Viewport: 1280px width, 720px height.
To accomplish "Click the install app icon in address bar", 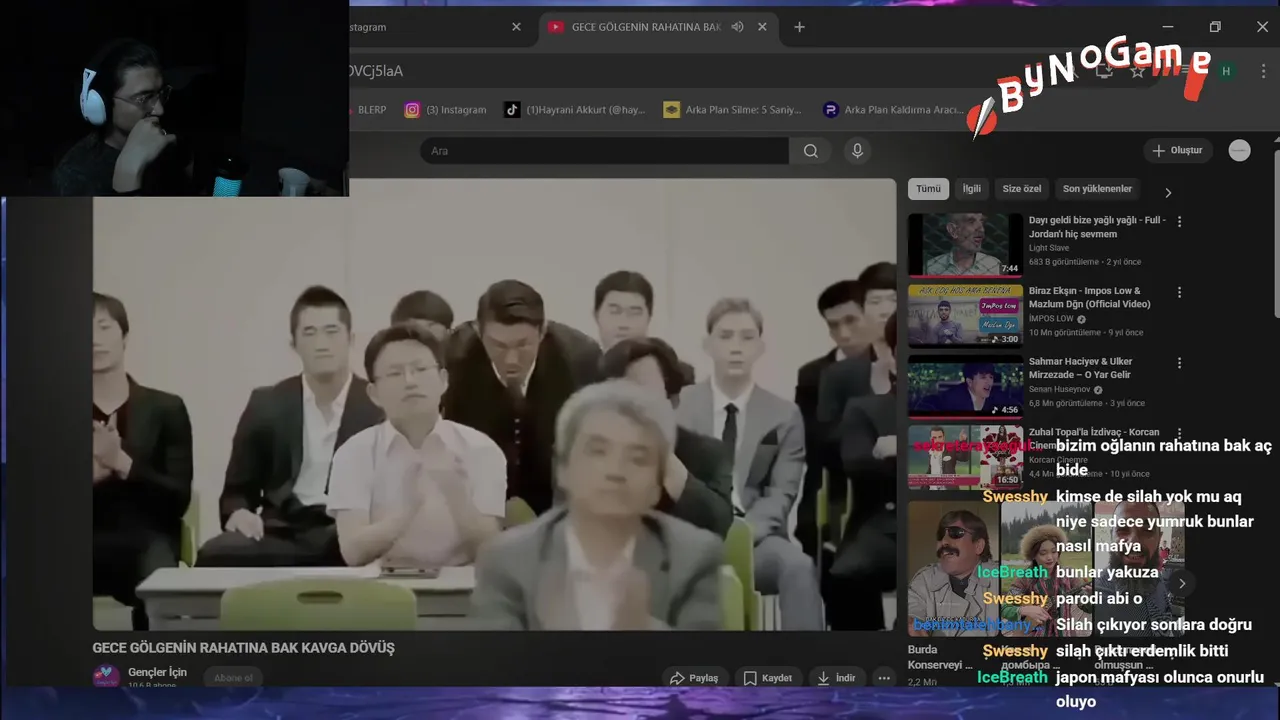I will coord(1104,71).
